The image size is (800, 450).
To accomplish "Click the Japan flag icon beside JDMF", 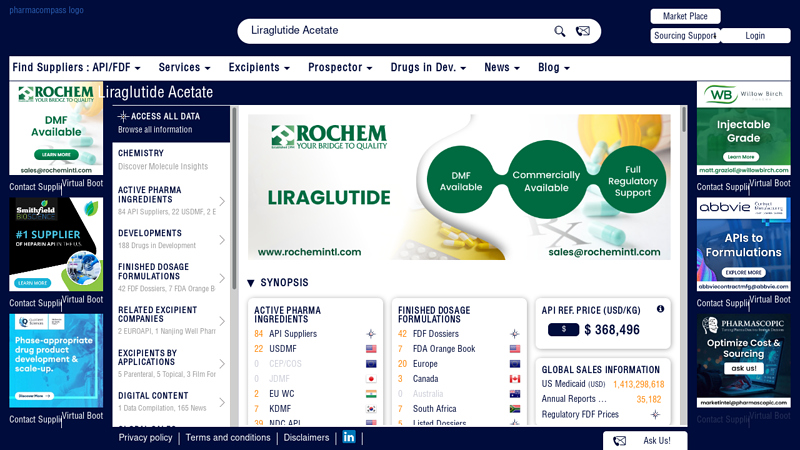I will (x=371, y=379).
